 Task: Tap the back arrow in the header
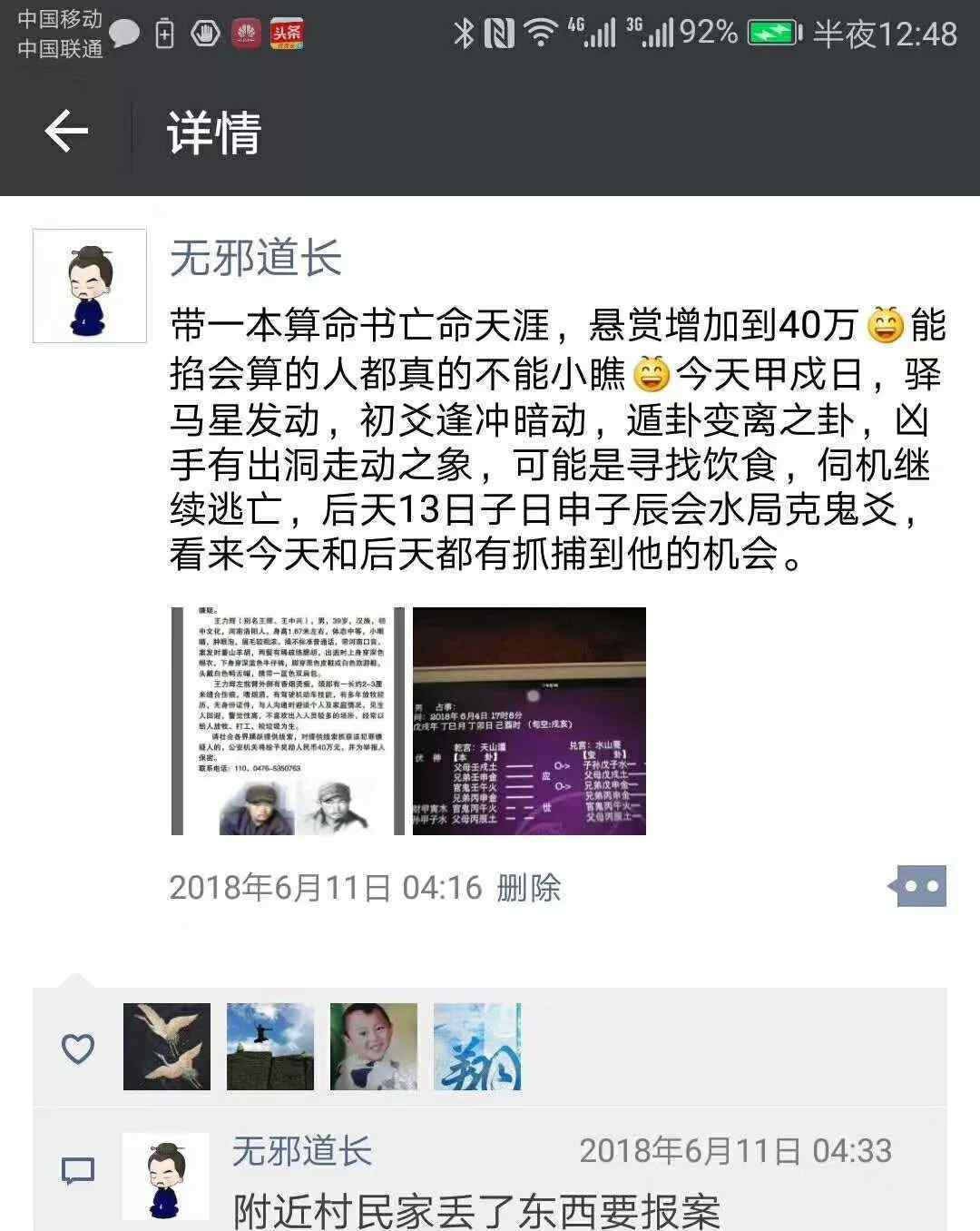point(66,132)
